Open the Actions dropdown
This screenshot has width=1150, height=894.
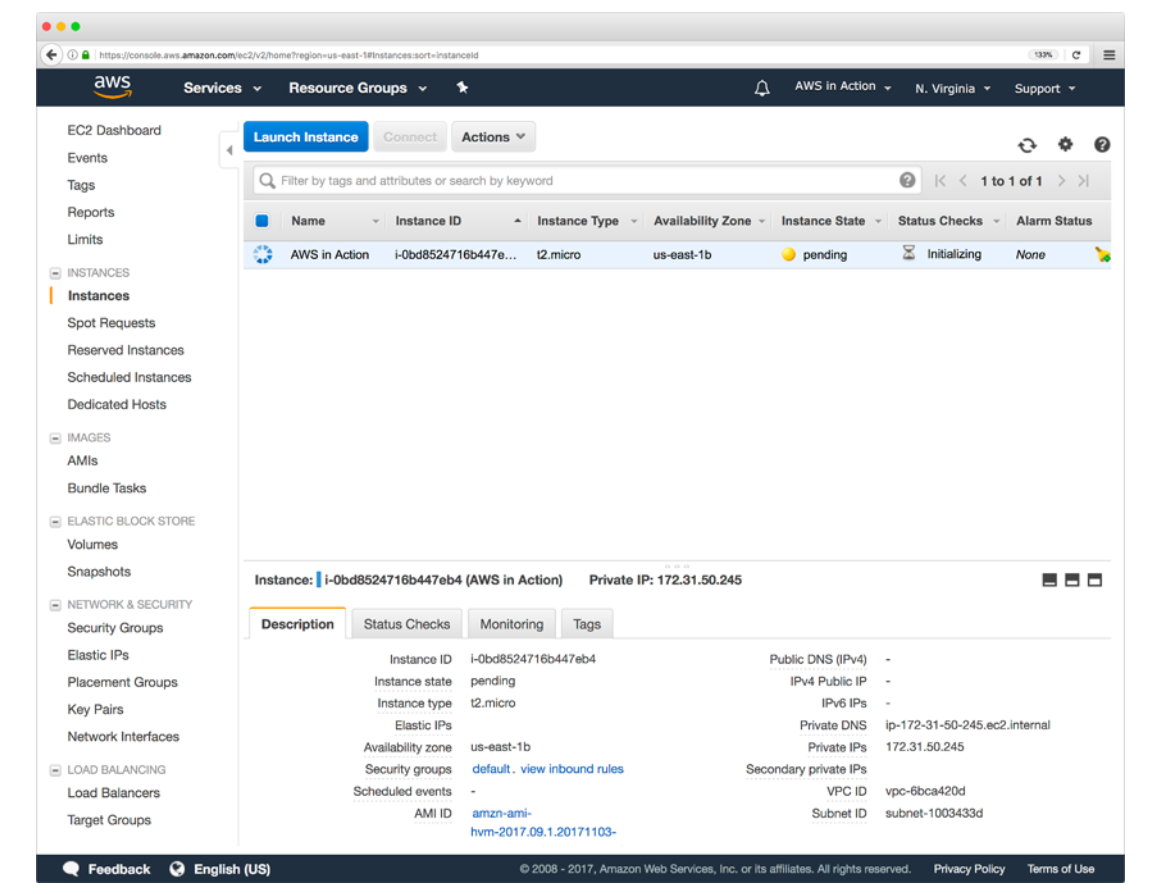point(493,136)
